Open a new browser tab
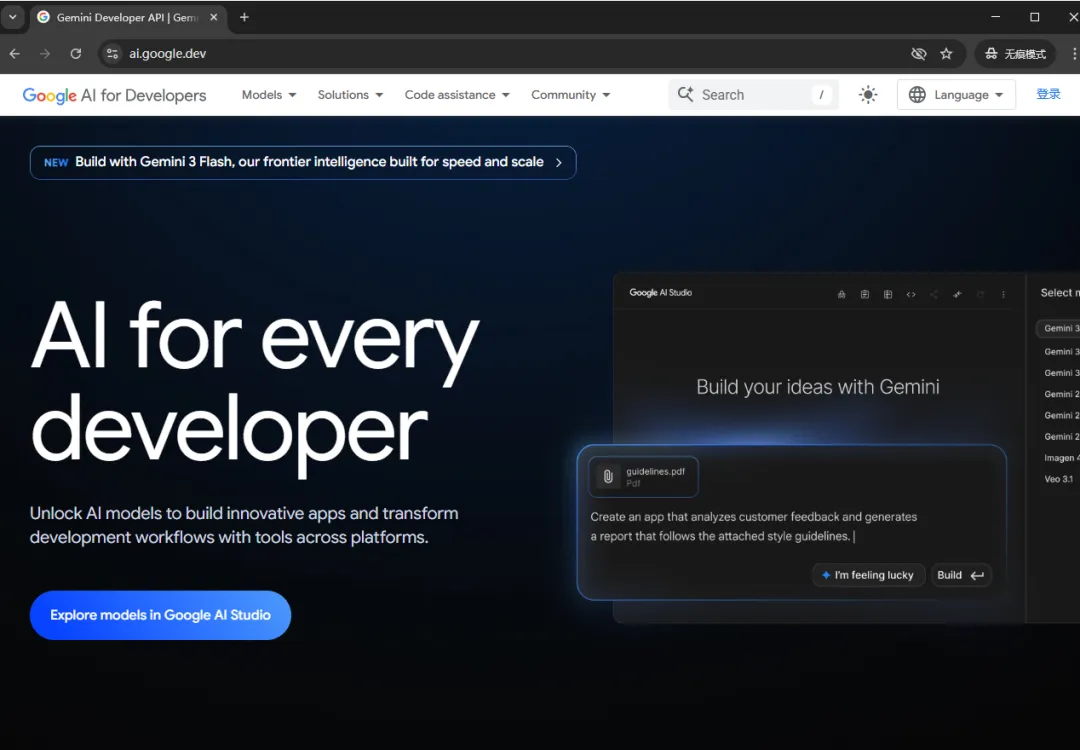This screenshot has width=1080, height=750. [244, 17]
